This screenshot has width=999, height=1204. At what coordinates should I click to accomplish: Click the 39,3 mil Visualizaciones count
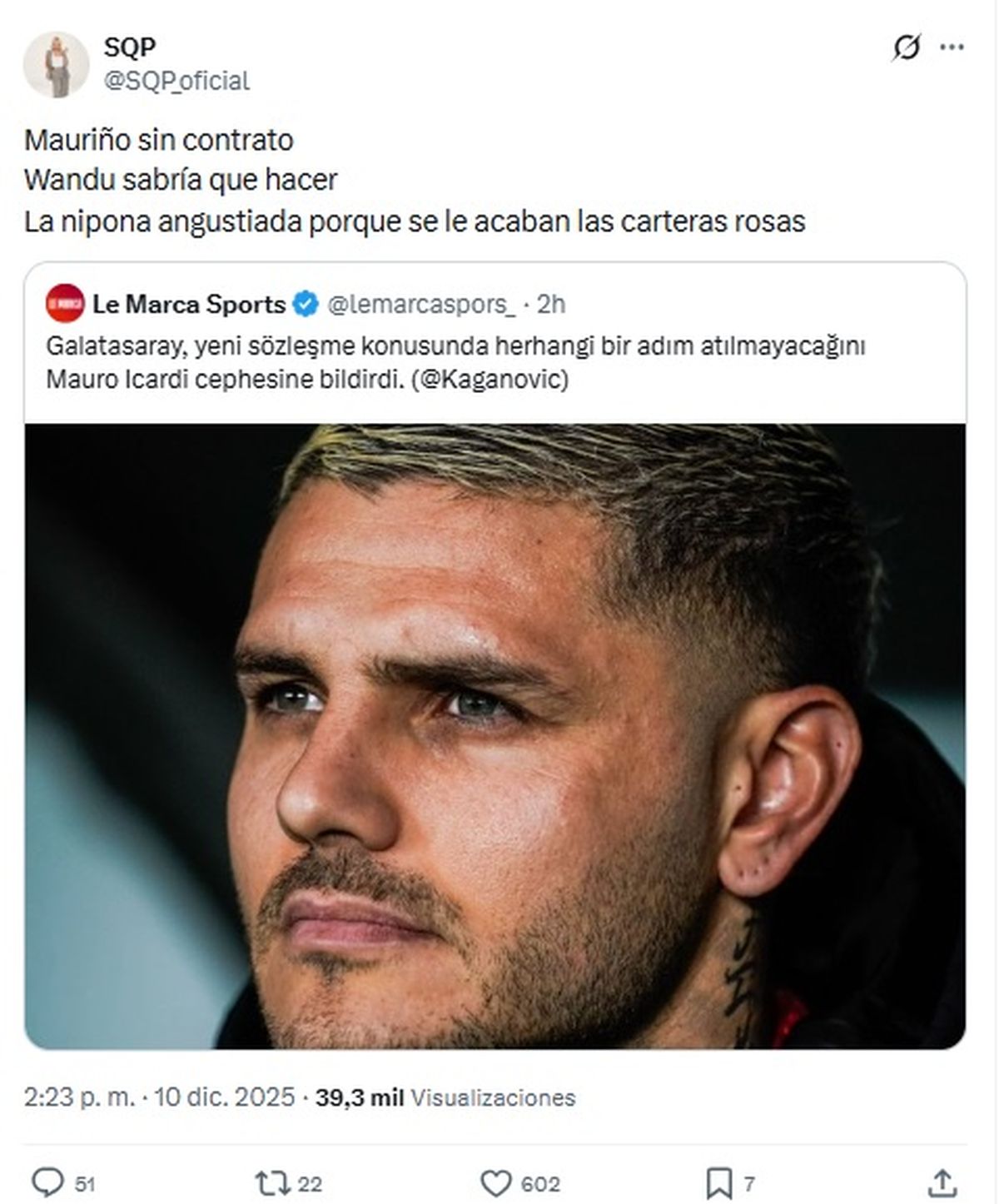click(445, 1097)
